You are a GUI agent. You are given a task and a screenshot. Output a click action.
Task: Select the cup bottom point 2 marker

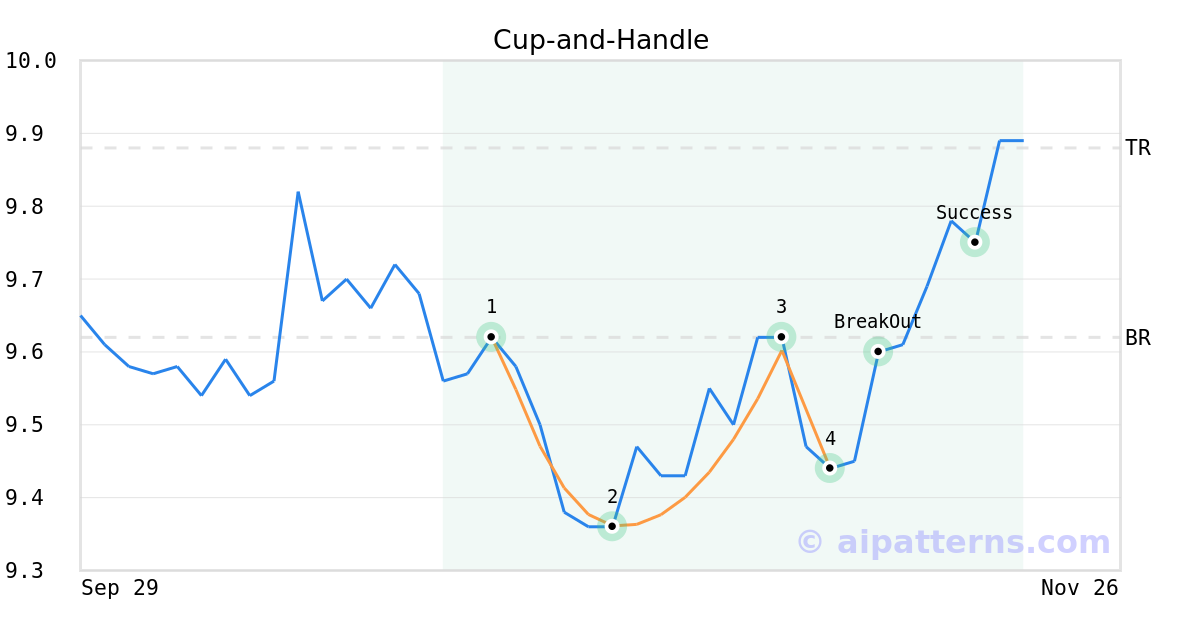coord(612,526)
